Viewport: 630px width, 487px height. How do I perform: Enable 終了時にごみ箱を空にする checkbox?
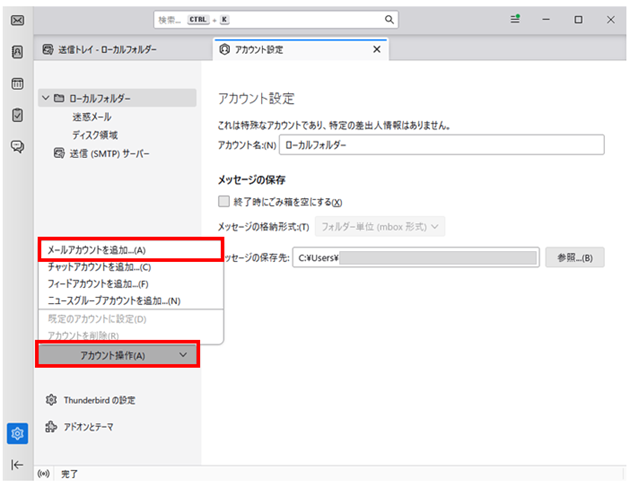coord(224,201)
